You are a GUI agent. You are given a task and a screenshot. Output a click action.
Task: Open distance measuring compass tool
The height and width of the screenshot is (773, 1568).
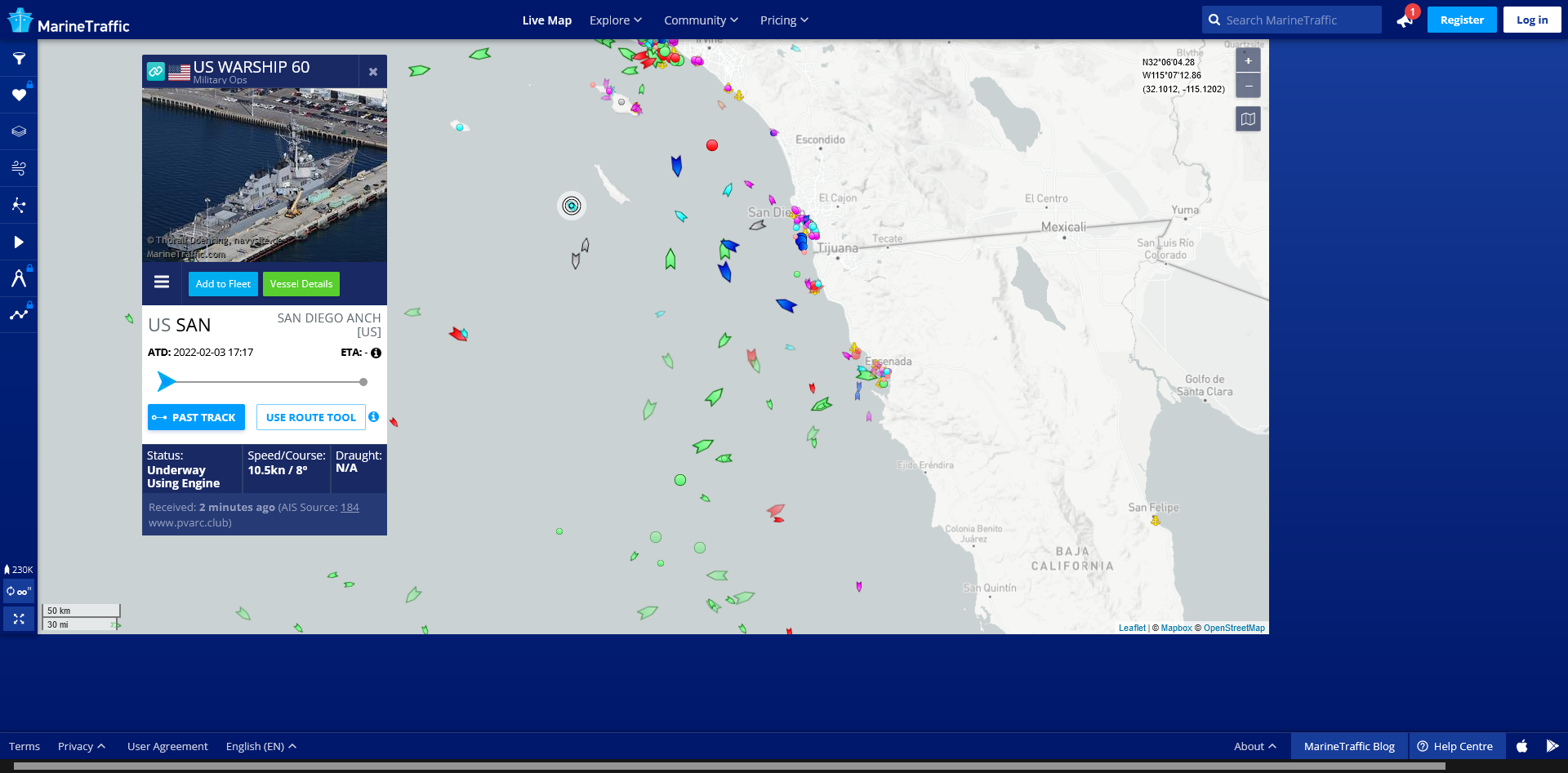point(19,278)
